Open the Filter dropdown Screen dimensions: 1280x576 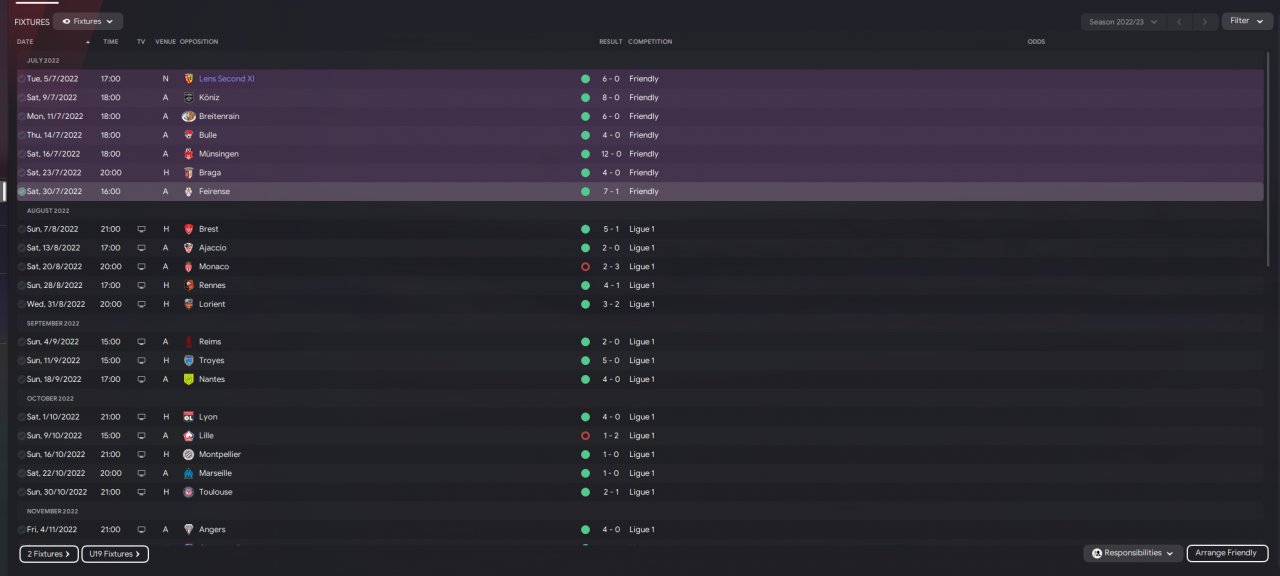1246,21
